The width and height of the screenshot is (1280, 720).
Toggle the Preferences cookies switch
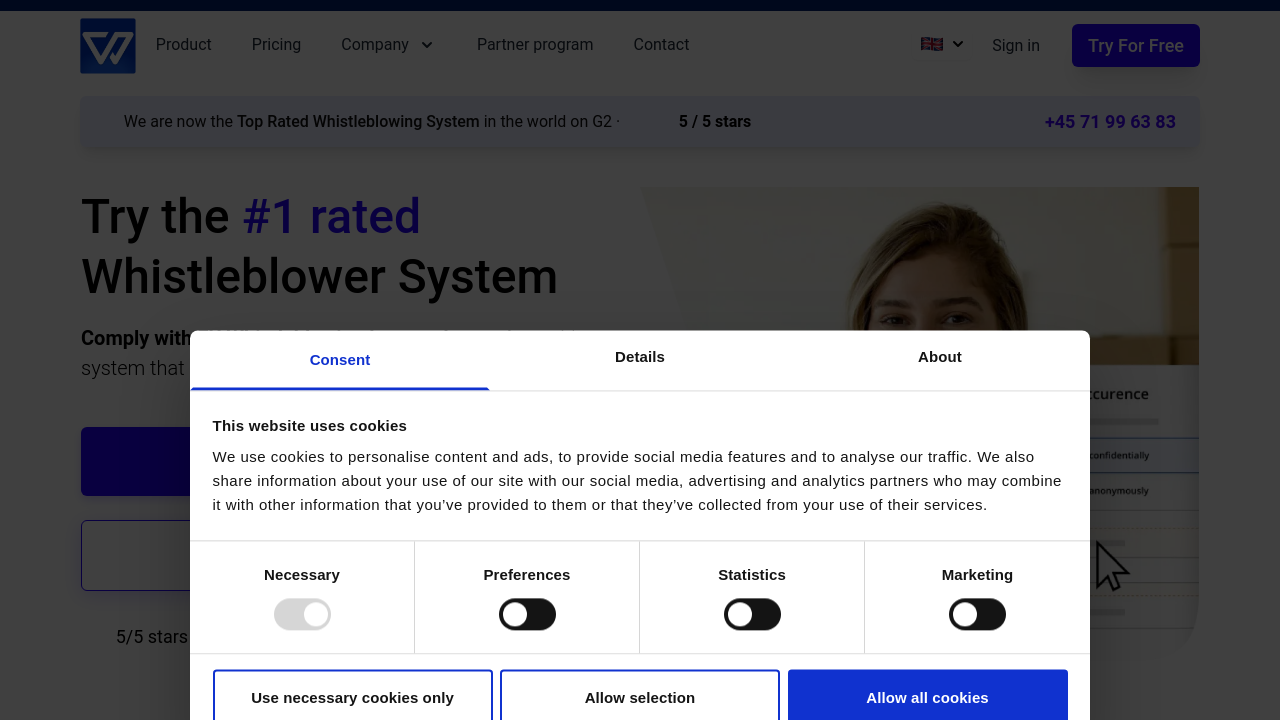pyautogui.click(x=527, y=614)
